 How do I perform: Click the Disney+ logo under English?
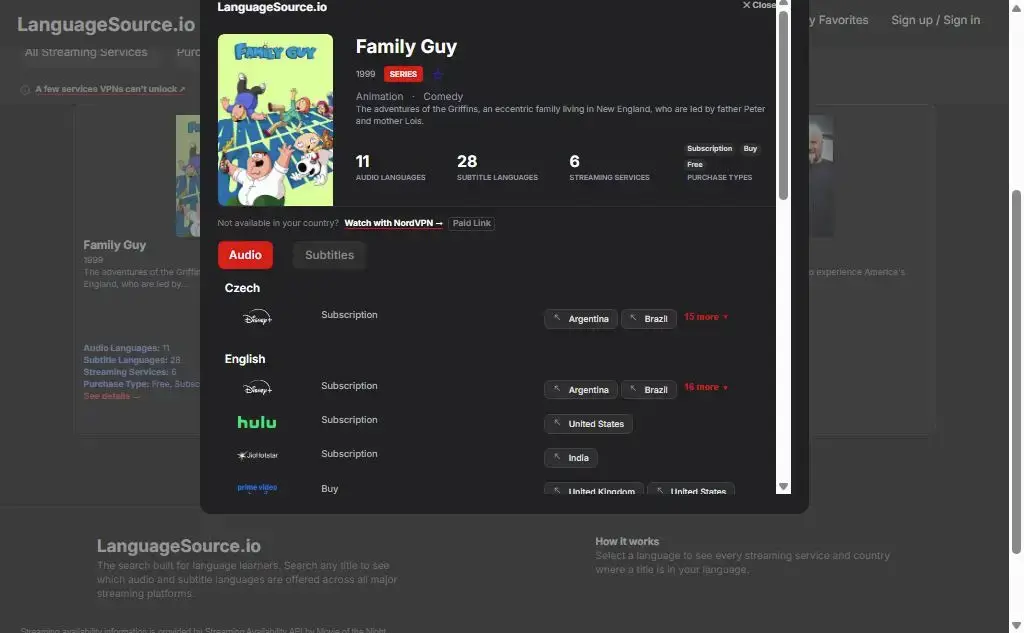coord(257,389)
